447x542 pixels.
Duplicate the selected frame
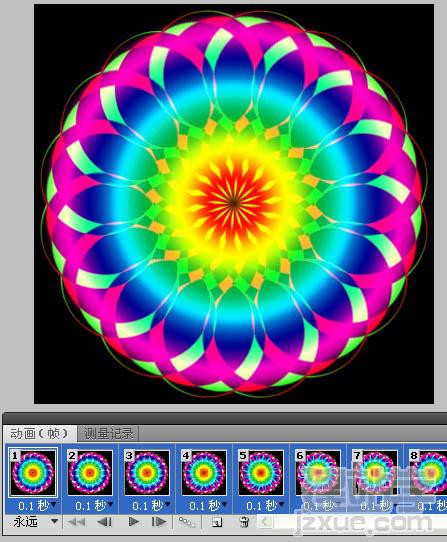coord(217,522)
